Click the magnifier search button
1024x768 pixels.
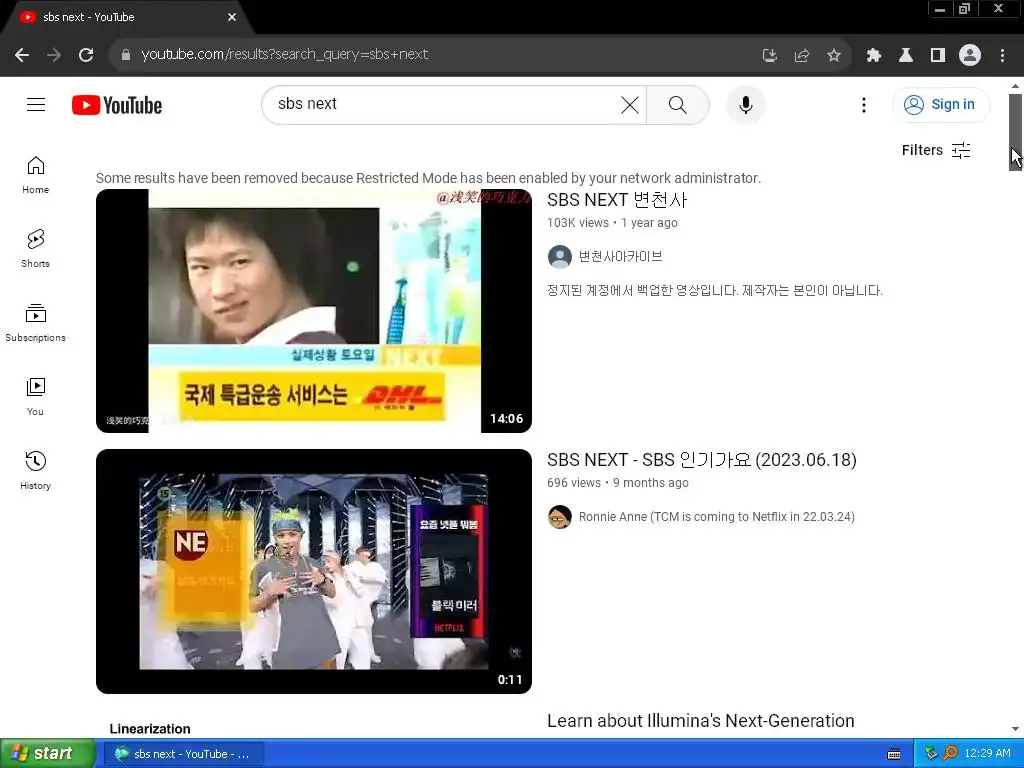(677, 104)
